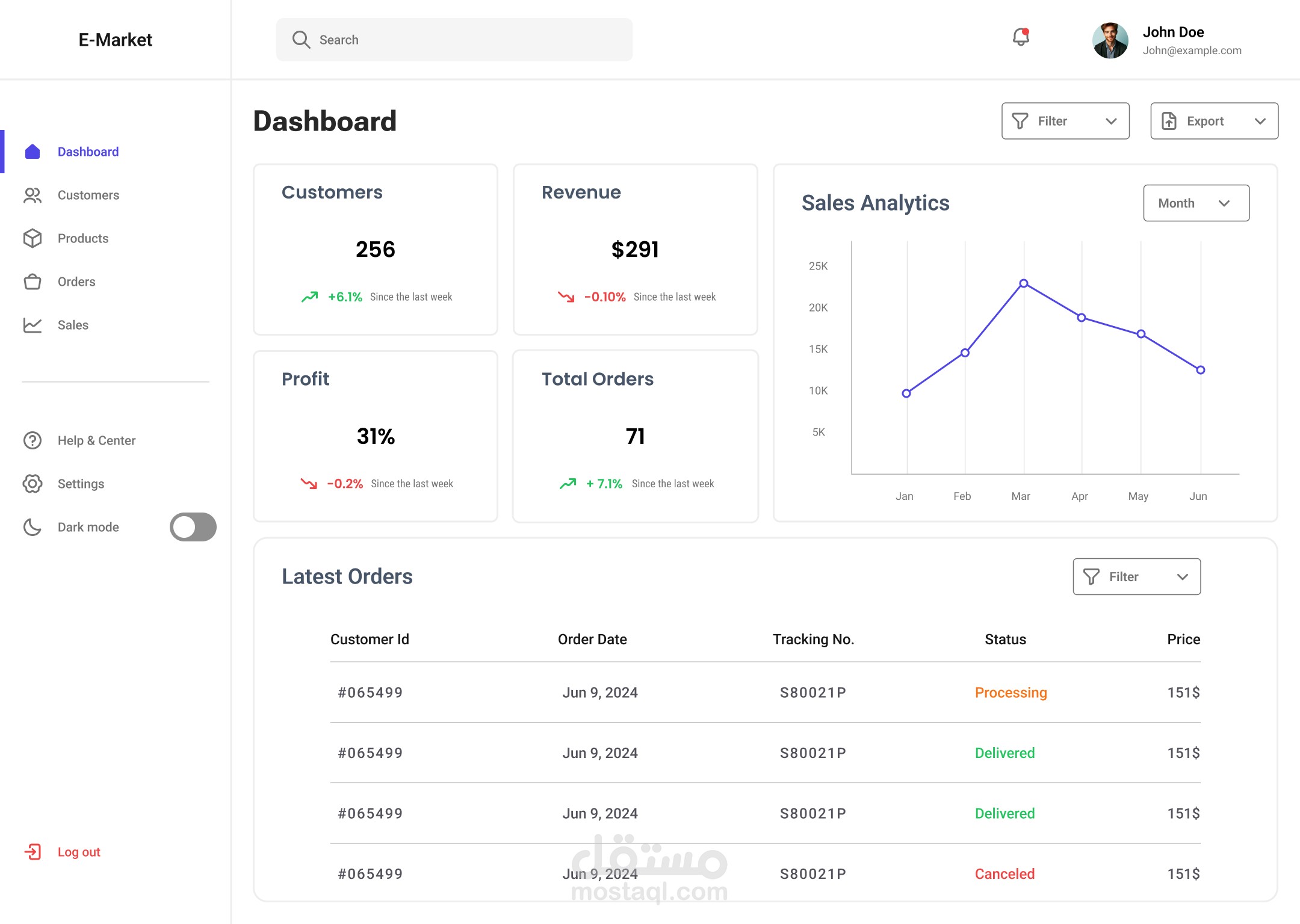Viewport: 1300px width, 924px height.
Task: Open notifications via the bell icon
Action: pos(1021,37)
